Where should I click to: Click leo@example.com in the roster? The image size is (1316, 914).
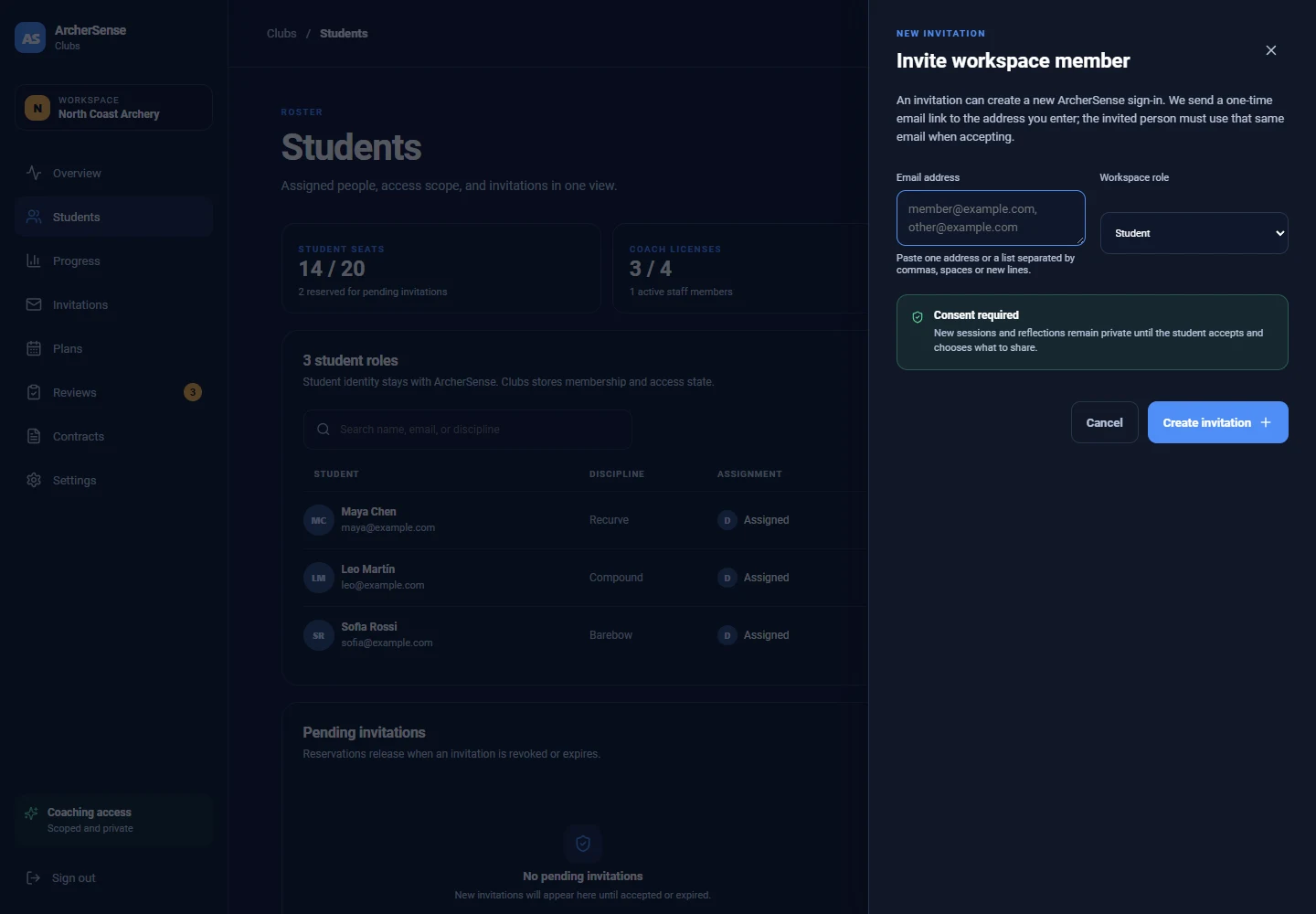click(382, 585)
